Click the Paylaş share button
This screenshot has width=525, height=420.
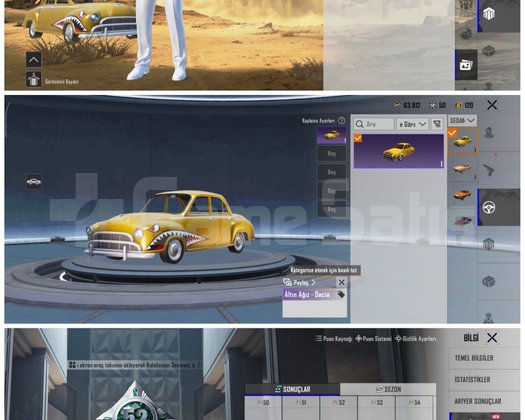(x=300, y=283)
